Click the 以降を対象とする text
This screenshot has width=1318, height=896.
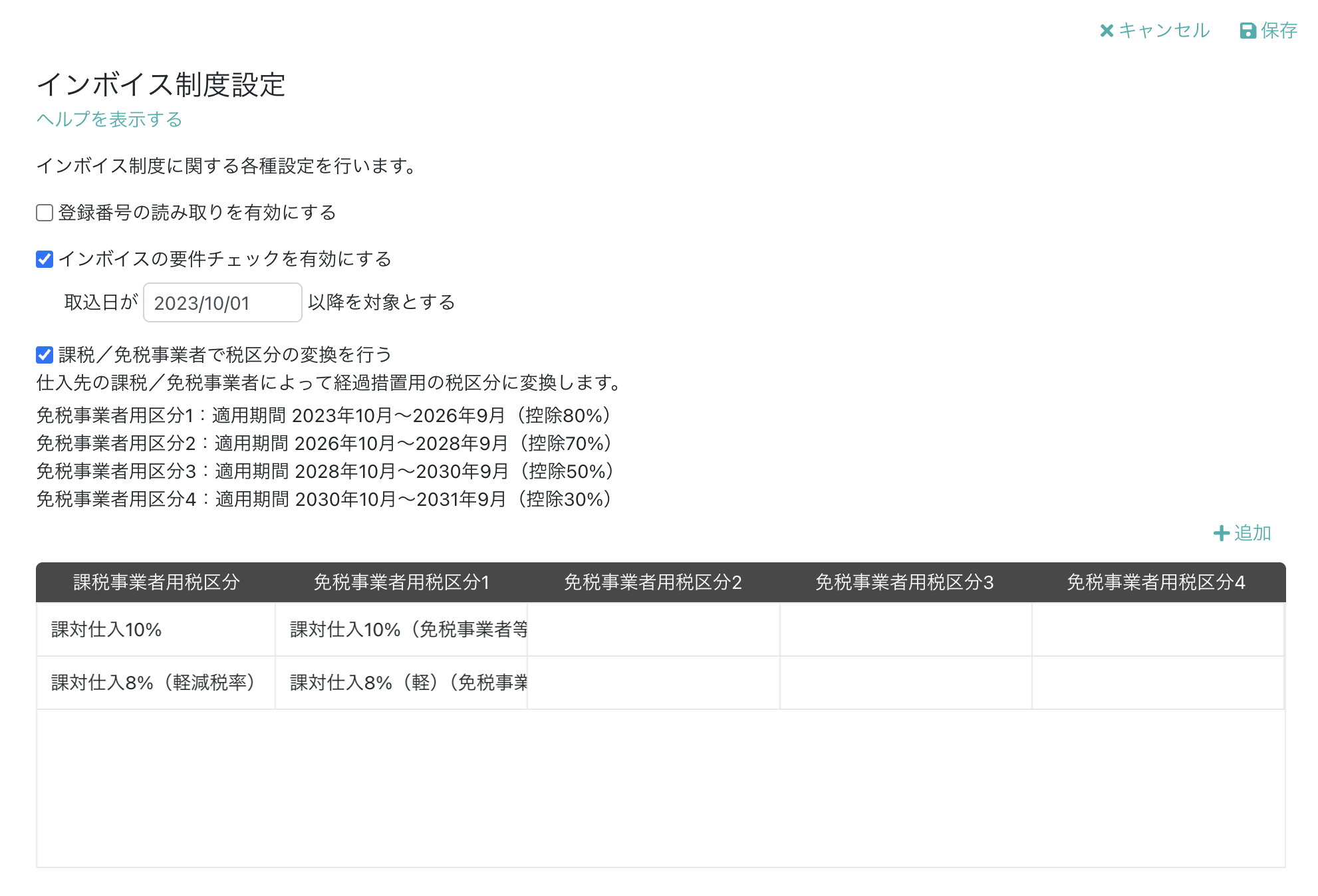(382, 302)
